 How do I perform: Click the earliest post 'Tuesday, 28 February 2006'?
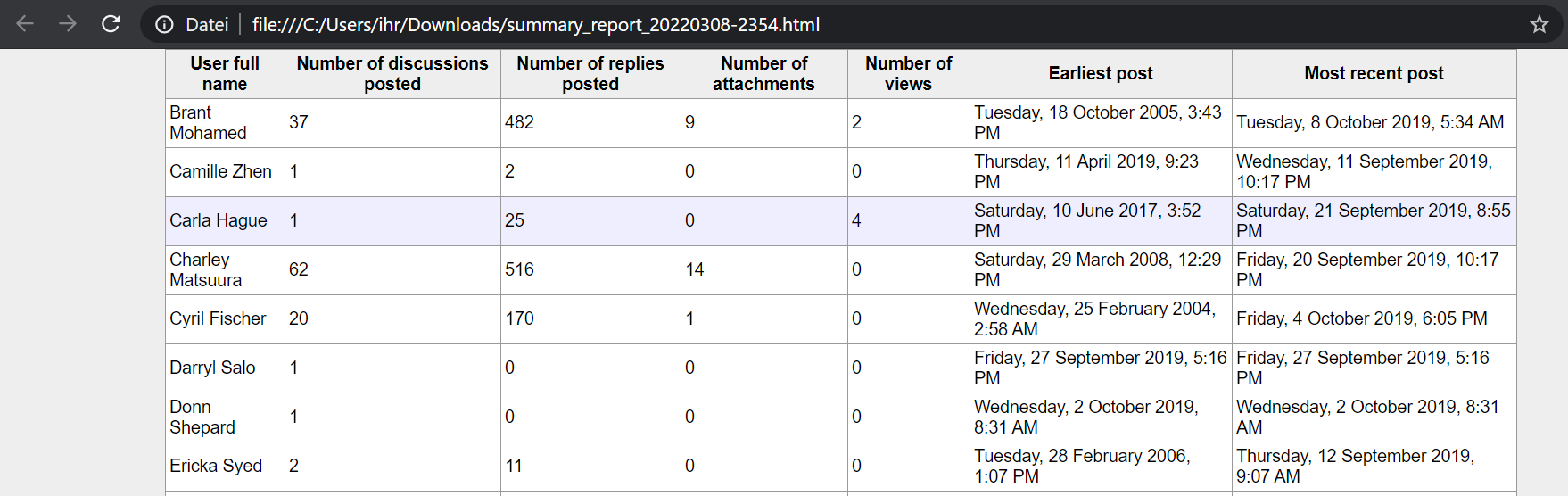[x=1082, y=467]
